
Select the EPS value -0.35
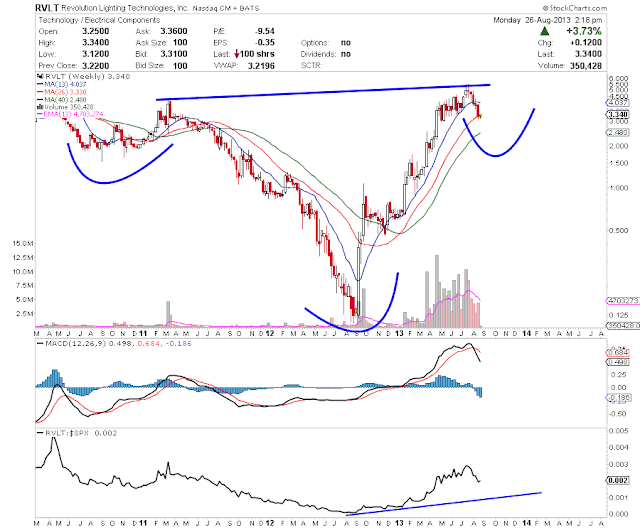[x=264, y=42]
